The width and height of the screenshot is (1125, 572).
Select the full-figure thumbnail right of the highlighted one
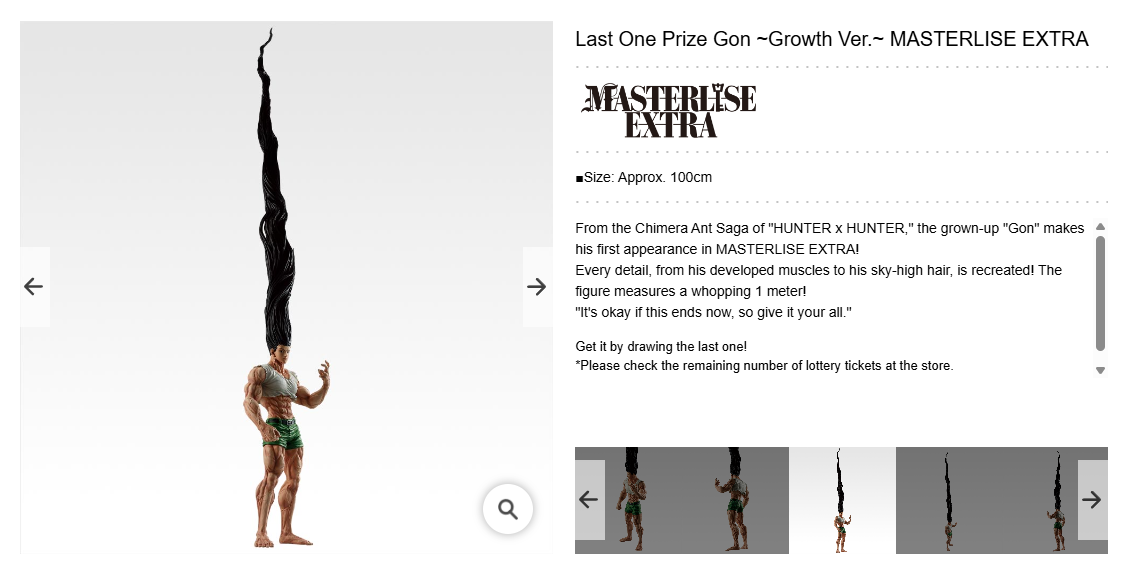coord(949,500)
